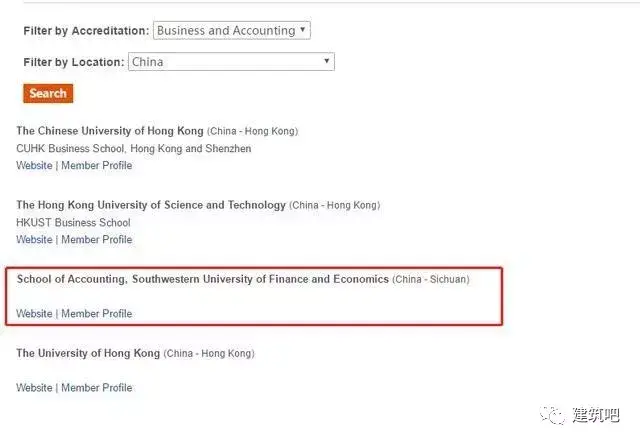Open Website link for The University of Hong Kong
Image resolution: width=640 pixels, height=443 pixels.
(x=34, y=388)
